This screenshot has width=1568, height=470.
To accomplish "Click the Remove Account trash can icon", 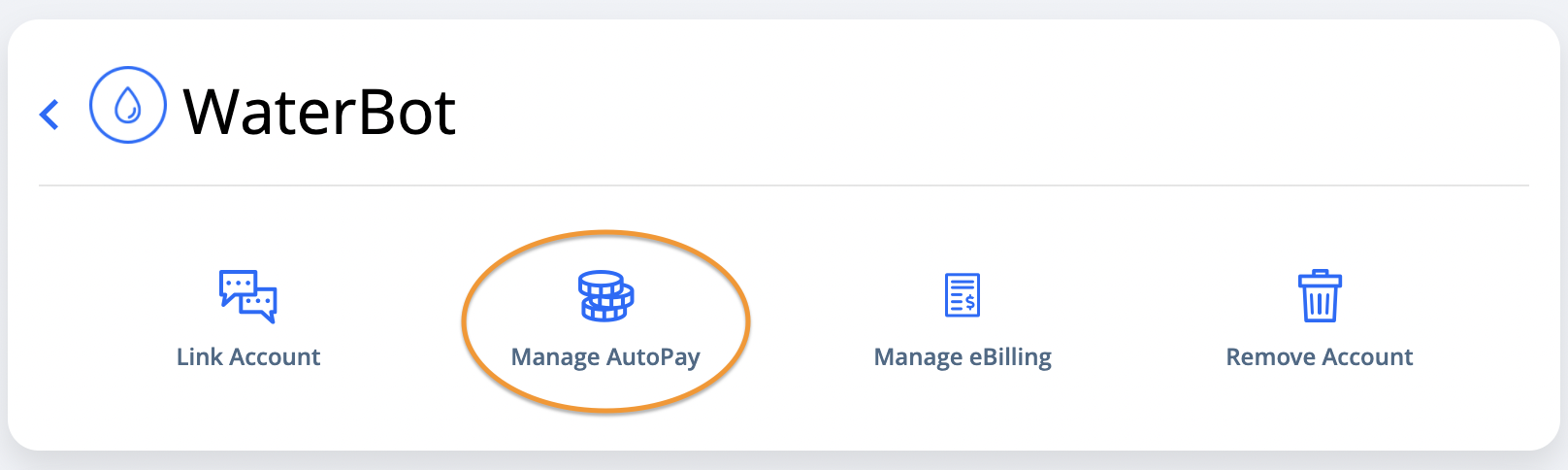I will point(1320,295).
